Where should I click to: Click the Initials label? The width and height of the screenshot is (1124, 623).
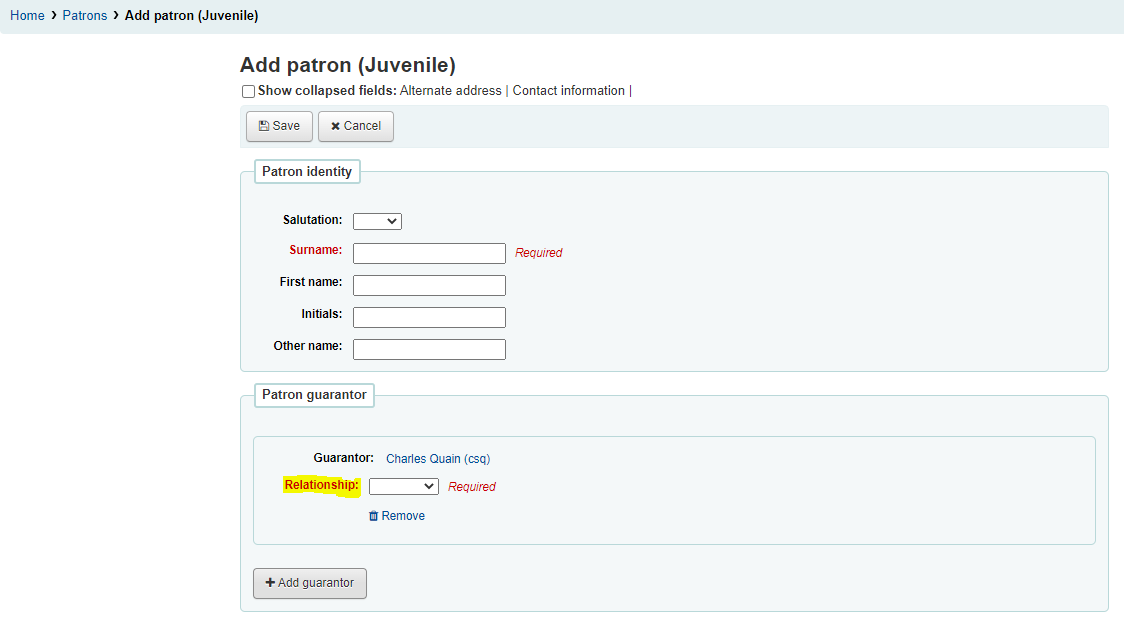[x=322, y=313]
